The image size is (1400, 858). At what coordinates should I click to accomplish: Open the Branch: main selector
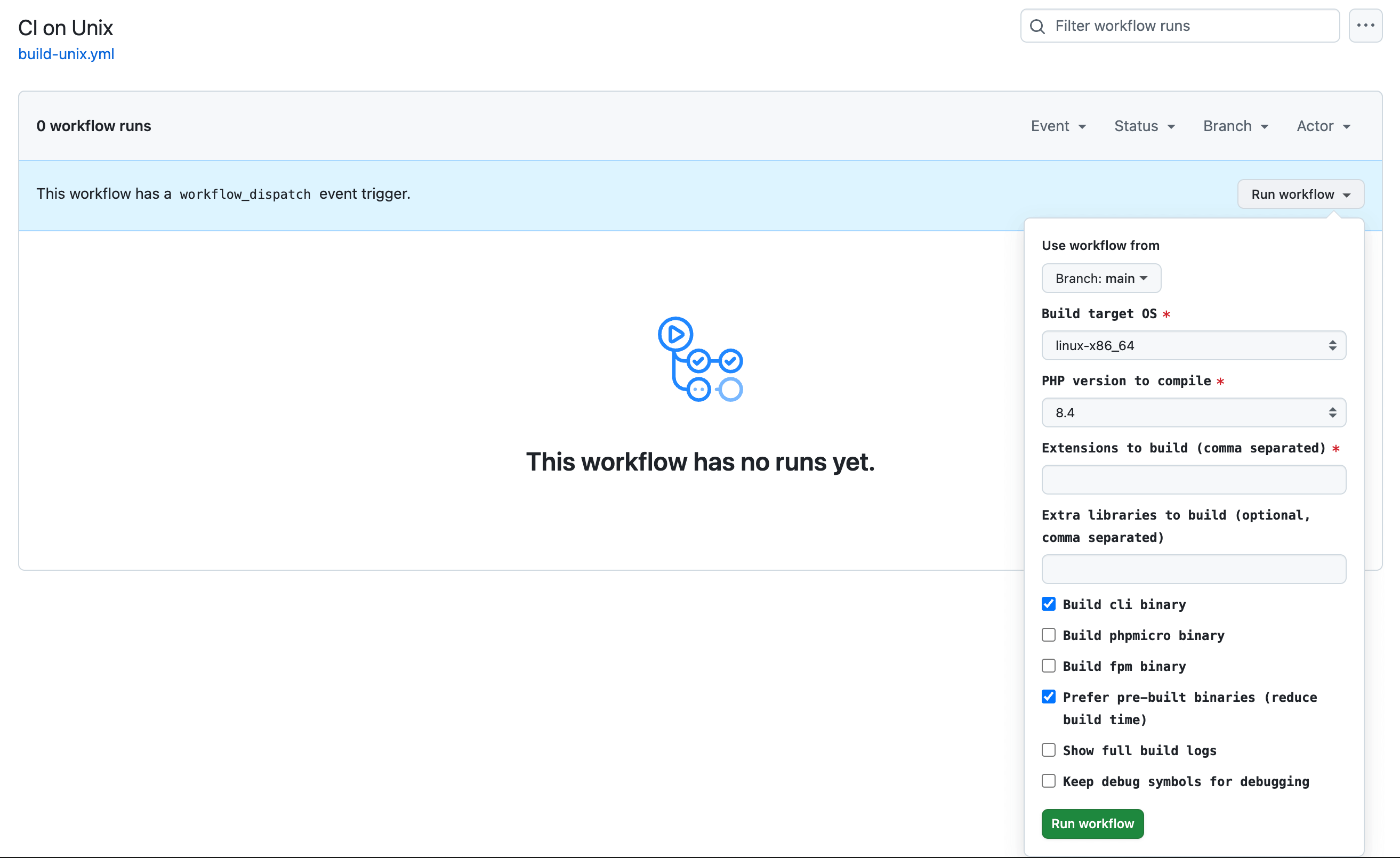click(x=1100, y=278)
